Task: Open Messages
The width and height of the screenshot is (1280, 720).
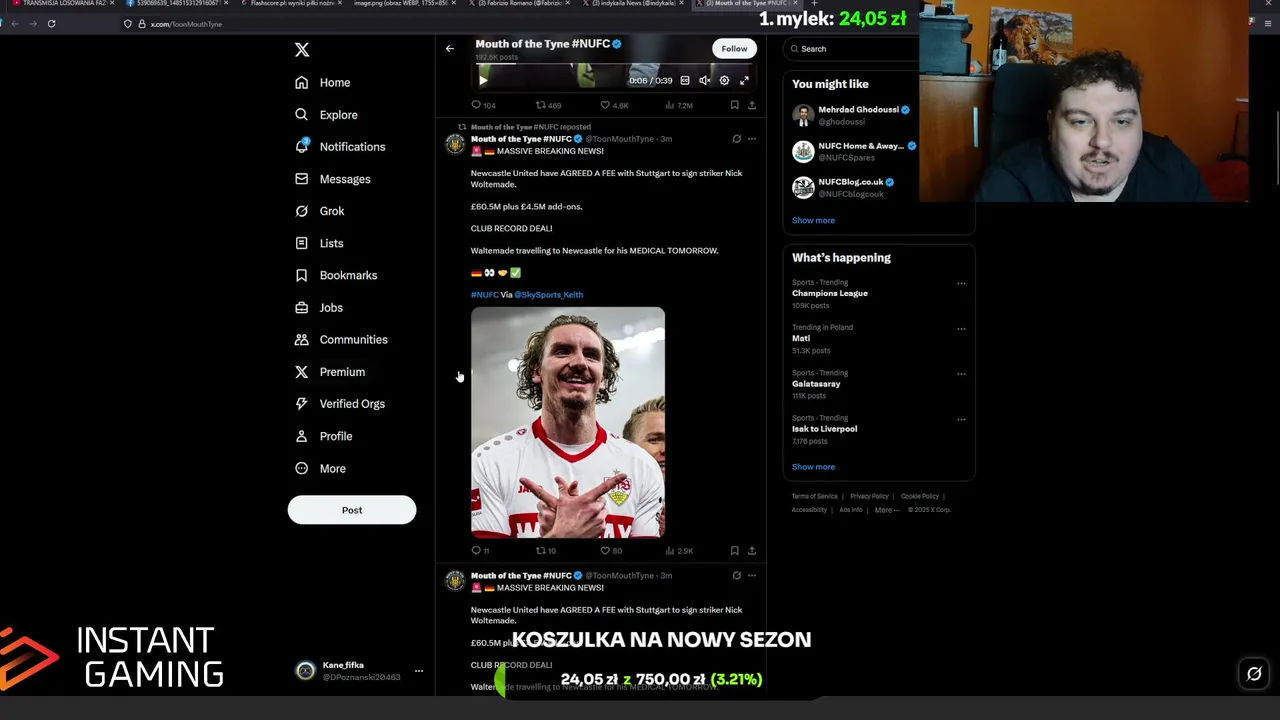Action: [332, 179]
